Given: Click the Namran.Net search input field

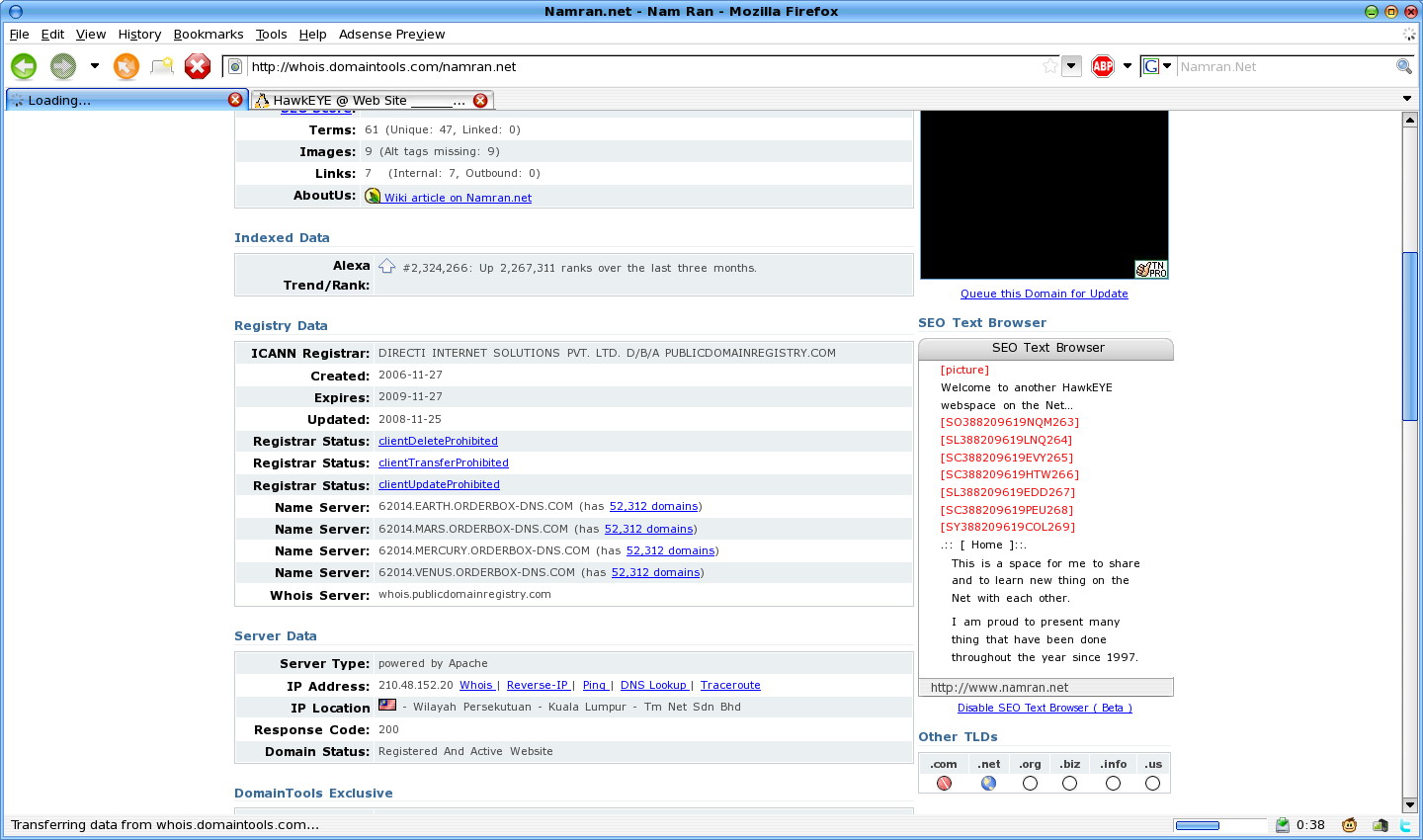Looking at the screenshot, I should click(1283, 66).
